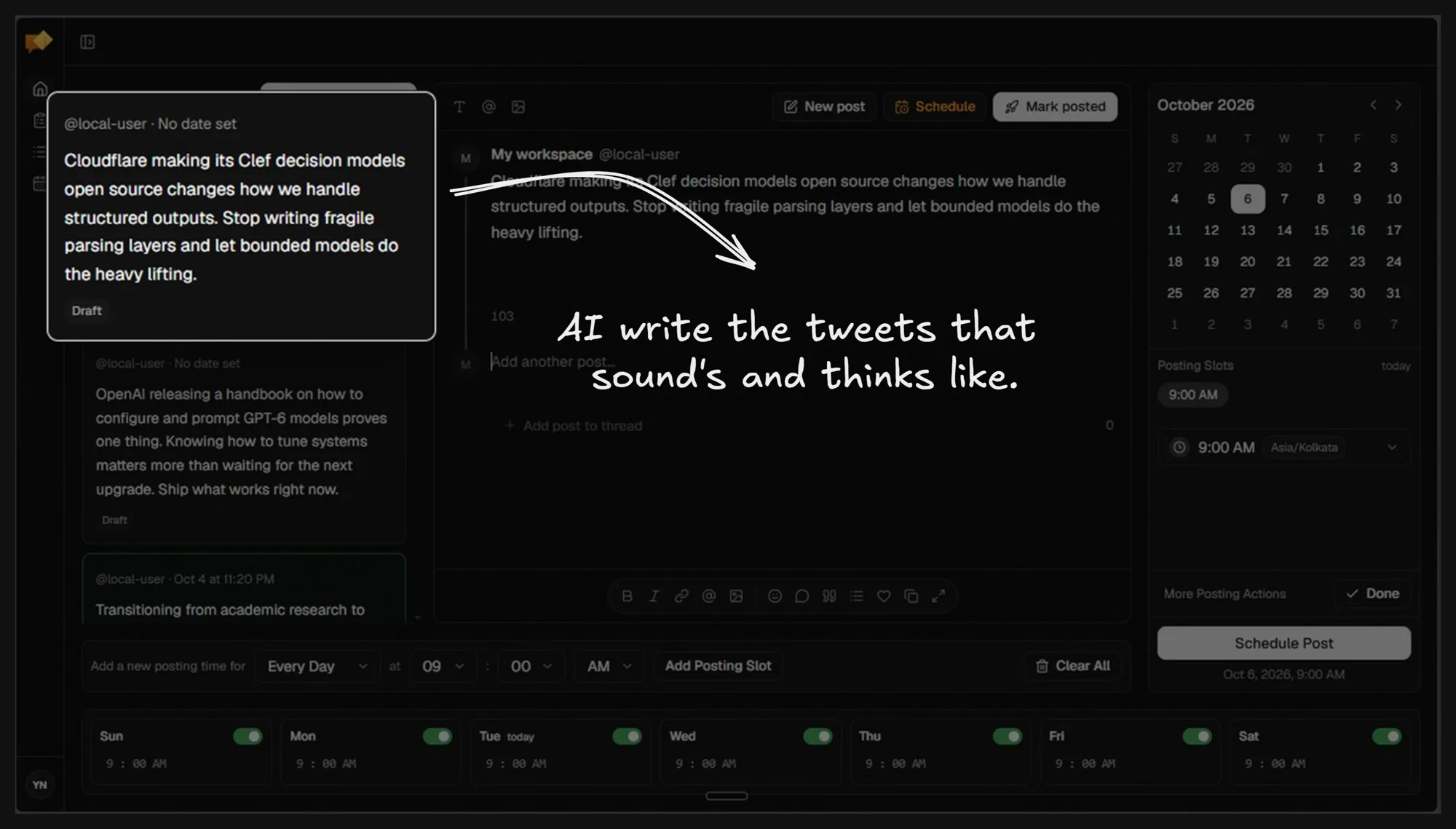Switch off the Wed posting slot toggle

818,737
